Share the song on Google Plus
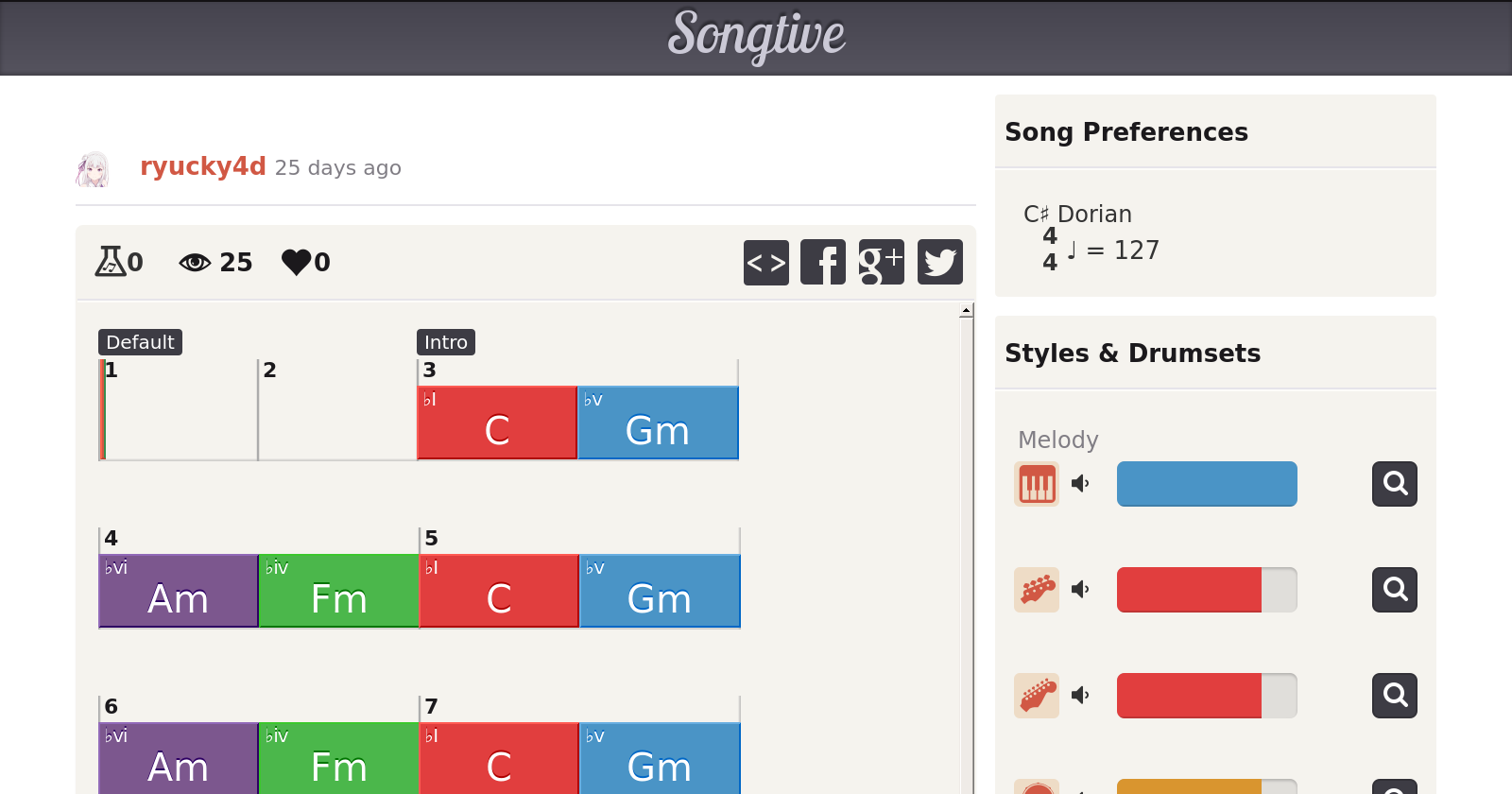The width and height of the screenshot is (1512, 794). (x=881, y=262)
